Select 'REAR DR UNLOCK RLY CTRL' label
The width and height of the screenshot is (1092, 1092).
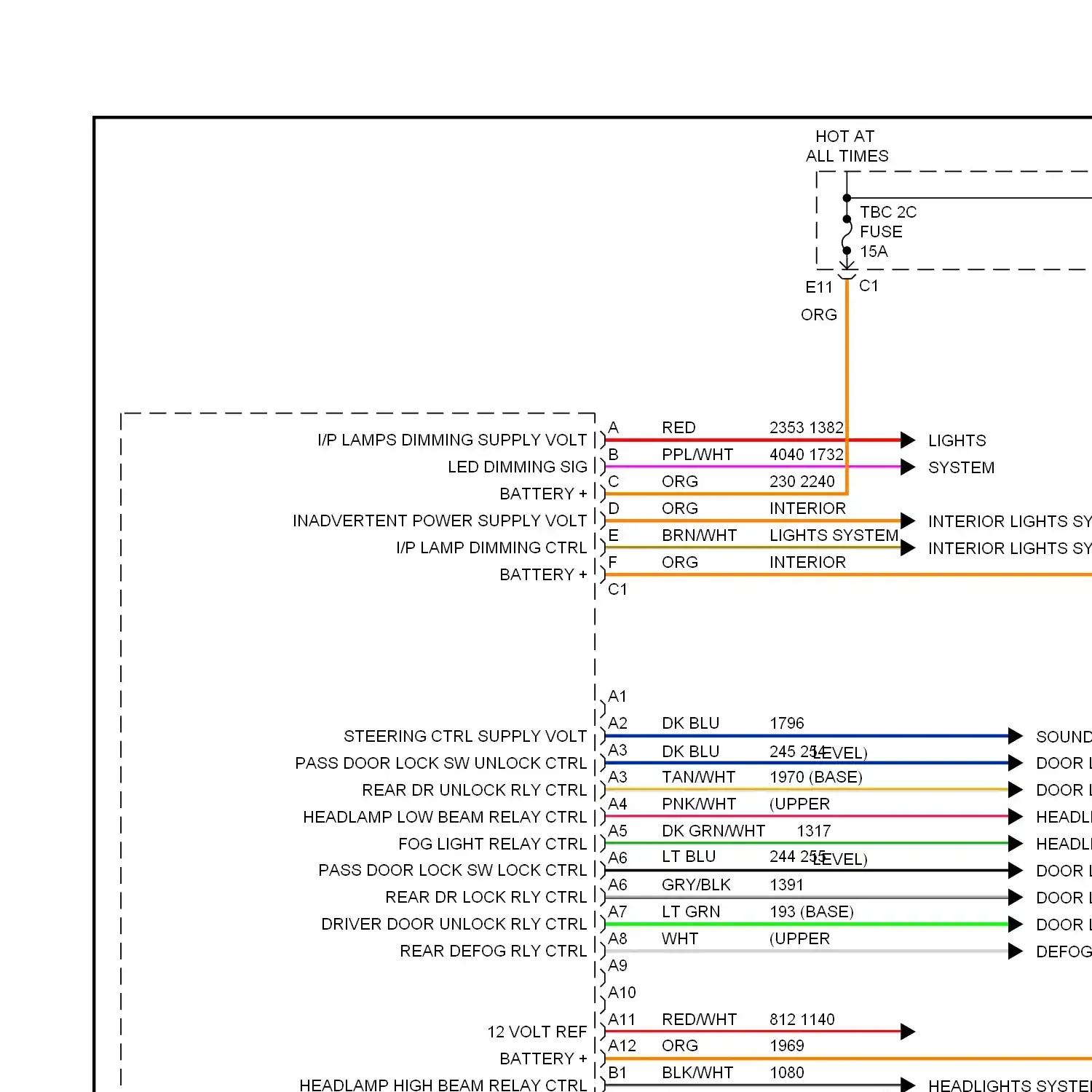point(475,790)
